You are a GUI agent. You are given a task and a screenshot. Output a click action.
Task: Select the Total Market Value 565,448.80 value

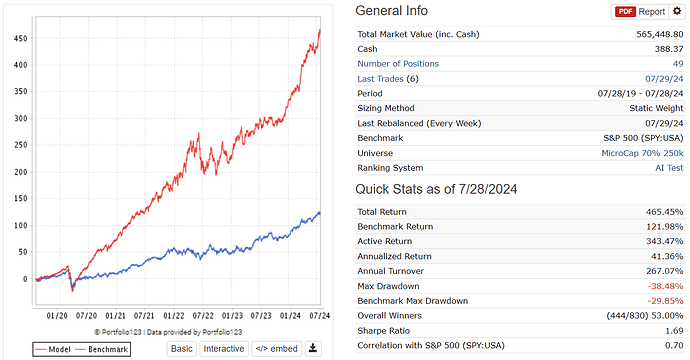(660, 34)
